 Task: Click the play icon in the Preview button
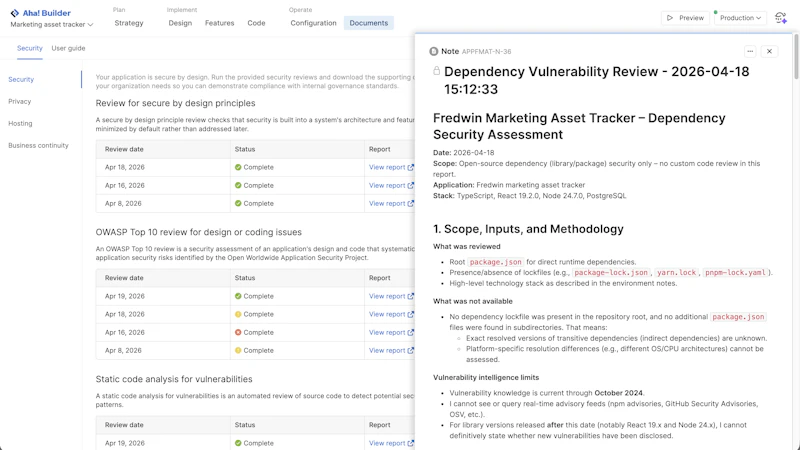pyautogui.click(x=670, y=18)
